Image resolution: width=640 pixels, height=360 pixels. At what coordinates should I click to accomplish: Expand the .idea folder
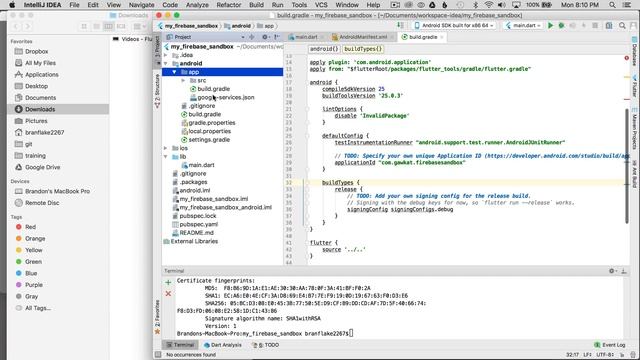tap(166, 55)
